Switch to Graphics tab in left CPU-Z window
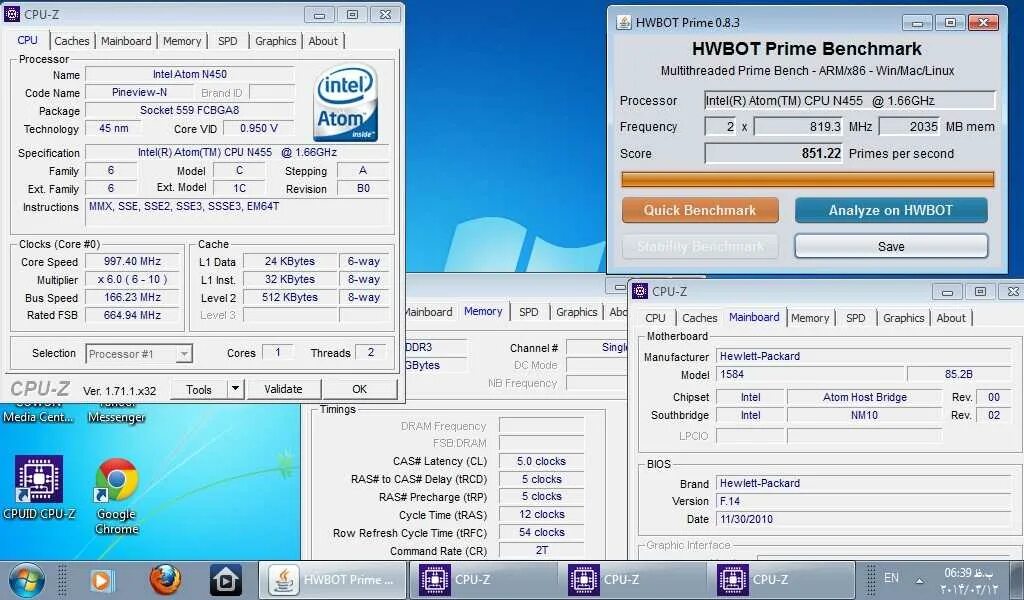The image size is (1024, 600). pyautogui.click(x=276, y=41)
